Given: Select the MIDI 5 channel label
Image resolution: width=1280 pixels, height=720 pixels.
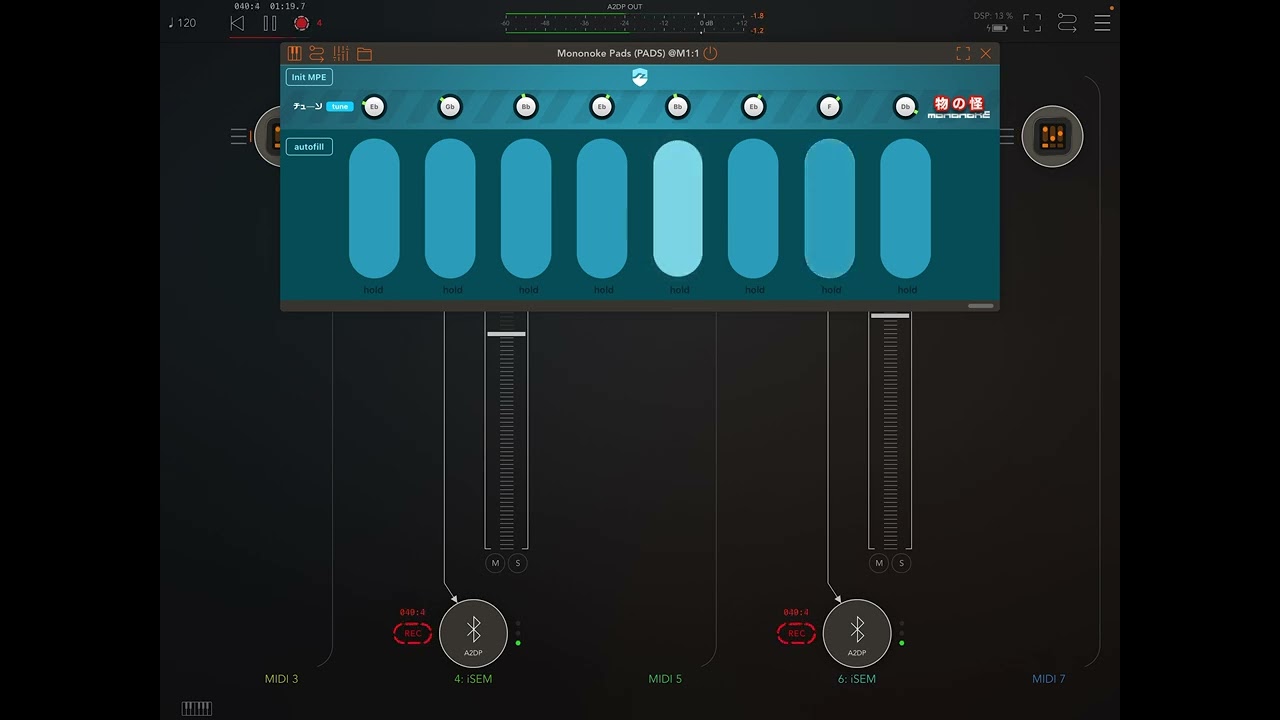Looking at the screenshot, I should pyautogui.click(x=665, y=679).
